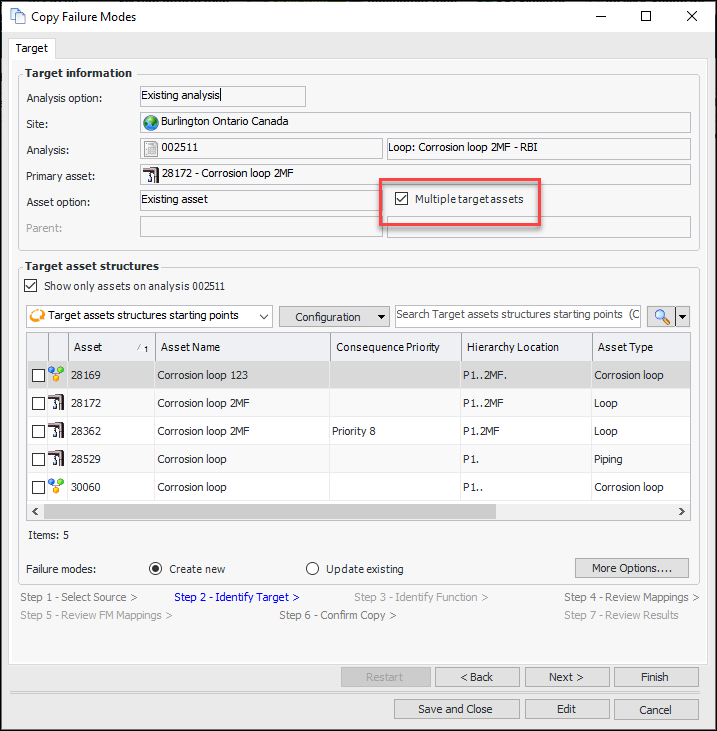Click loop icon for asset 28172 row
The width and height of the screenshot is (717, 731).
point(56,403)
